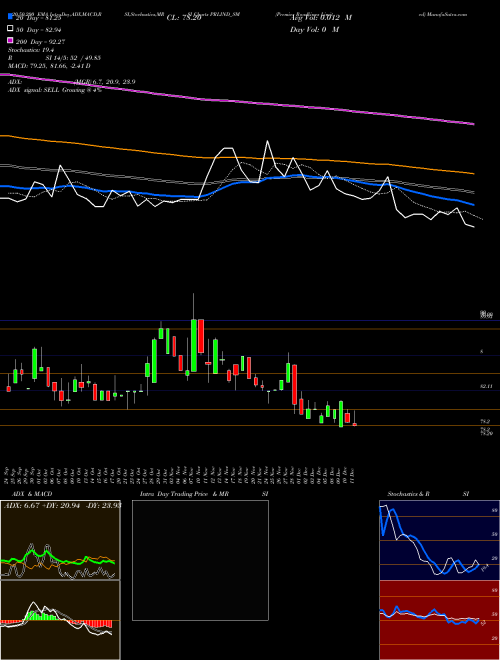The height and width of the screenshot is (660, 500).
Task: Open the blue Stochastics mini chart
Action: tap(439, 540)
